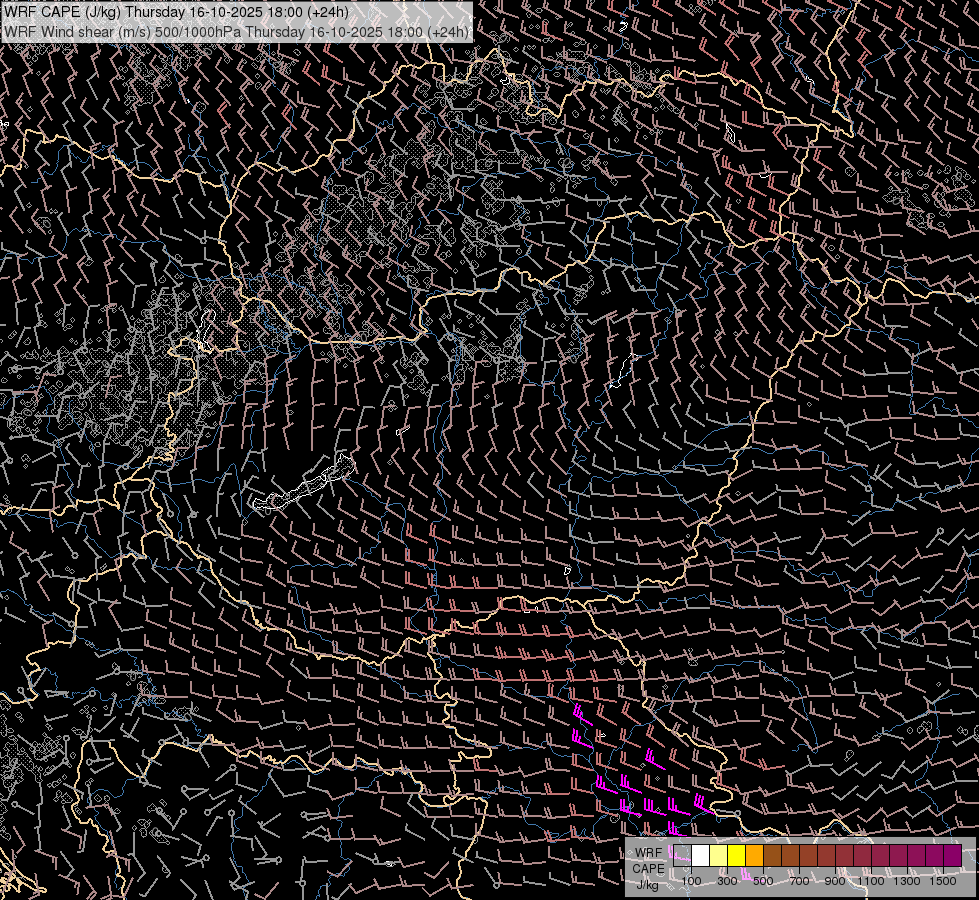Image resolution: width=979 pixels, height=900 pixels.
Task: Select the 'CAPE' text in legend box
Action: (648, 869)
